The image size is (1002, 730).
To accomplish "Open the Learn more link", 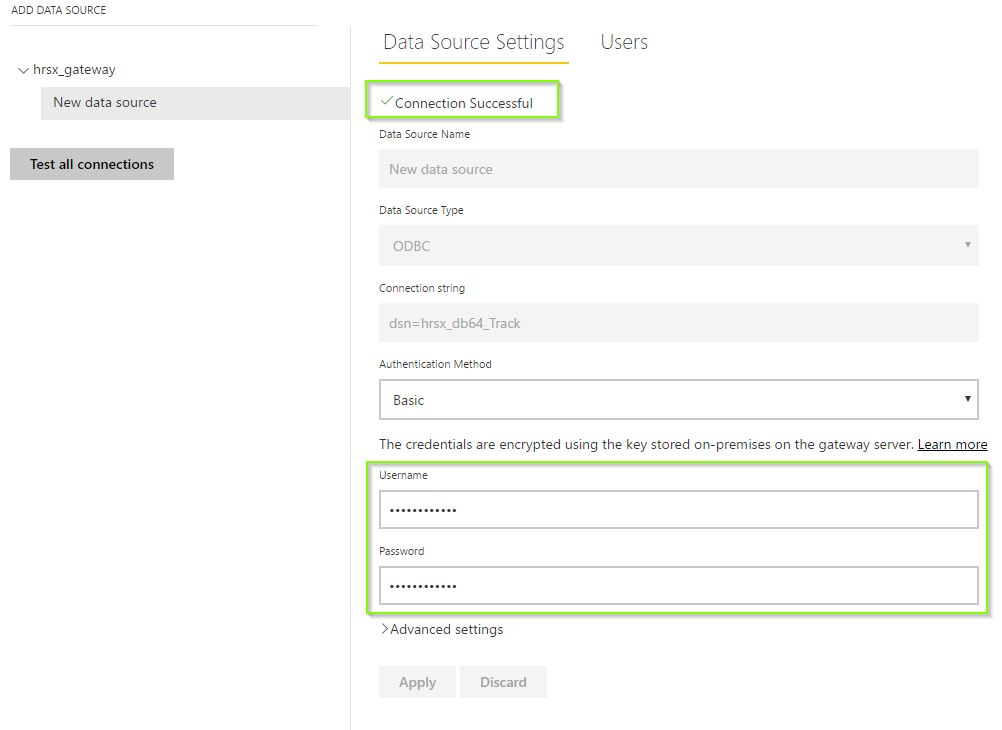I will (952, 444).
